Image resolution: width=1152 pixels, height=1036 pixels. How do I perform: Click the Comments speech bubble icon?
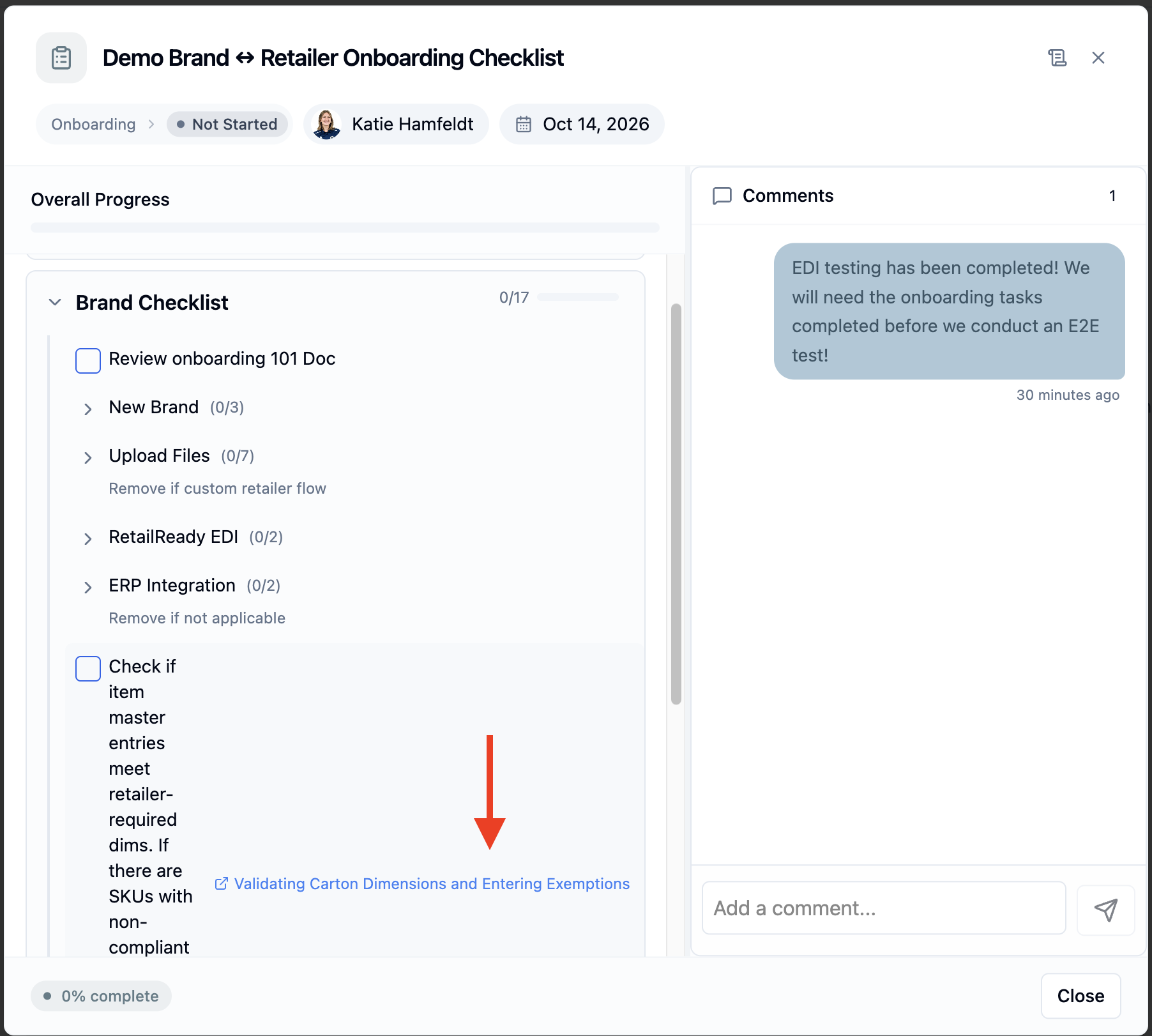pos(722,196)
